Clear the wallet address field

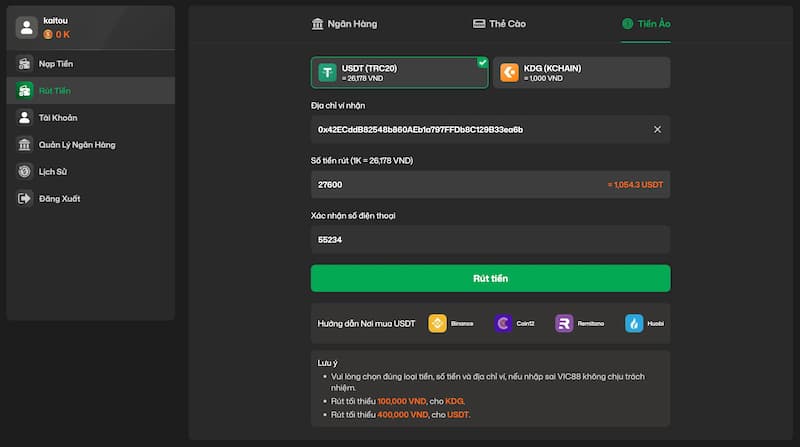point(657,129)
